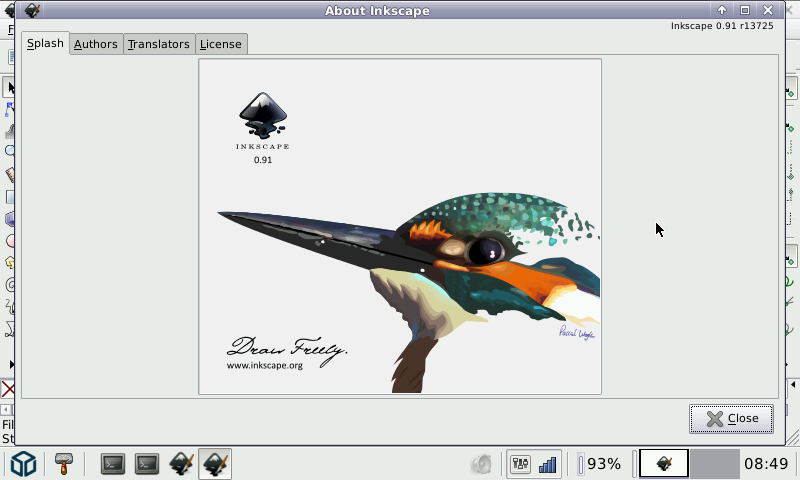
Task: Select the Inkscape workspace pager thumbnail
Action: 663,464
